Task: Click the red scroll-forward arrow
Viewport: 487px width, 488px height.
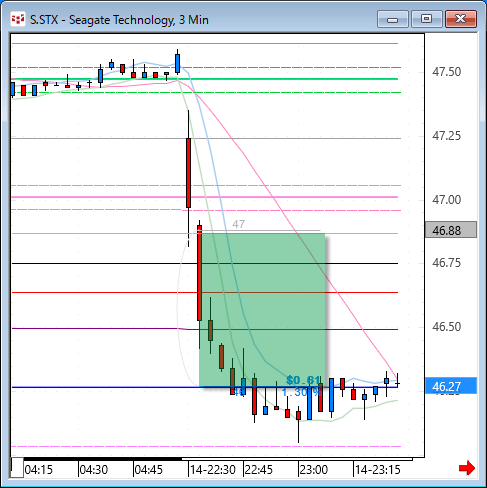Action: [x=466, y=468]
